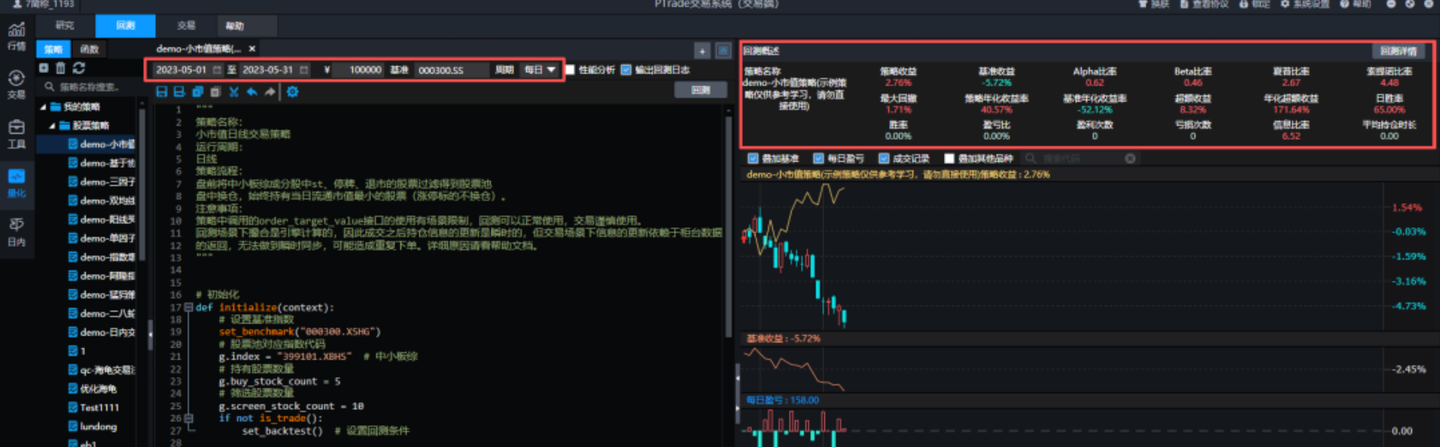Delete strategy with trash can icon
Image resolution: width=1440 pixels, height=447 pixels.
point(61,68)
